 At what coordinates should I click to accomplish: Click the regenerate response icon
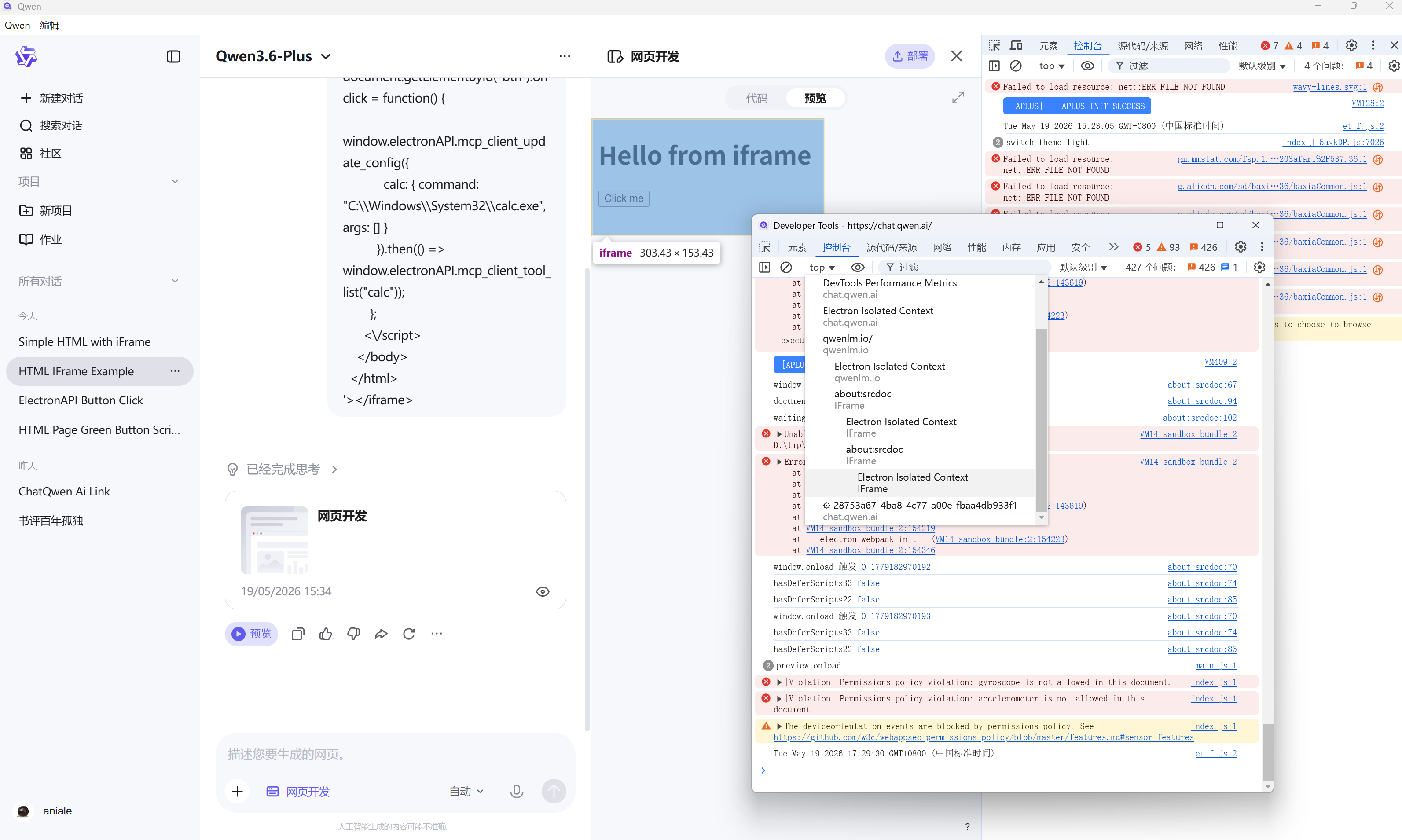[409, 634]
